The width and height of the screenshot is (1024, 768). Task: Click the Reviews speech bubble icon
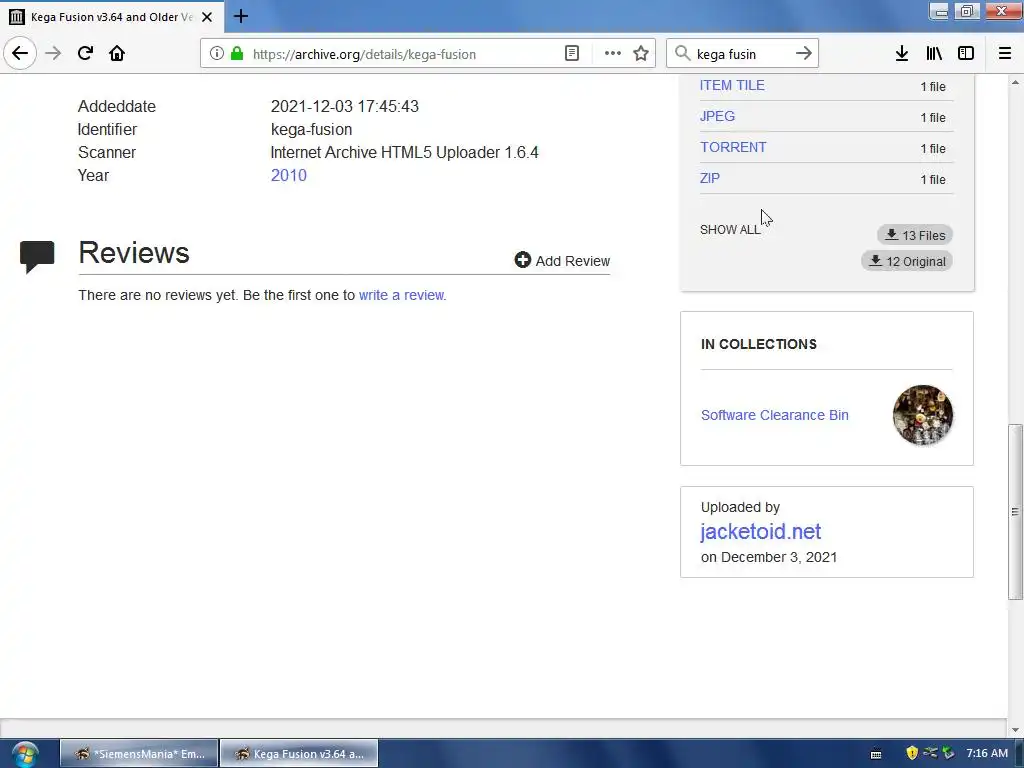[37, 257]
